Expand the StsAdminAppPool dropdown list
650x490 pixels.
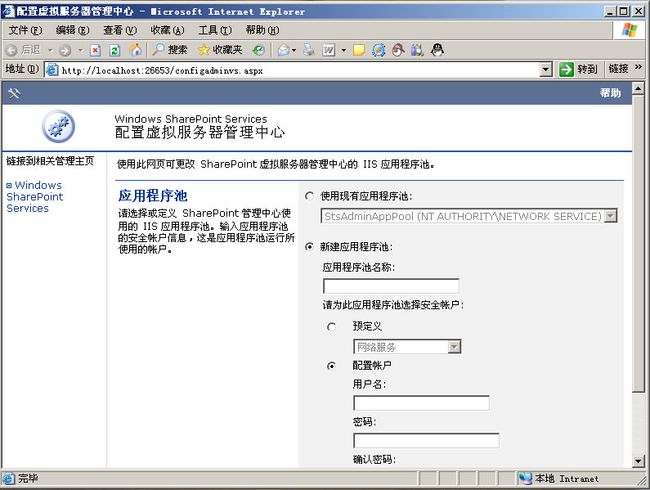(610, 216)
